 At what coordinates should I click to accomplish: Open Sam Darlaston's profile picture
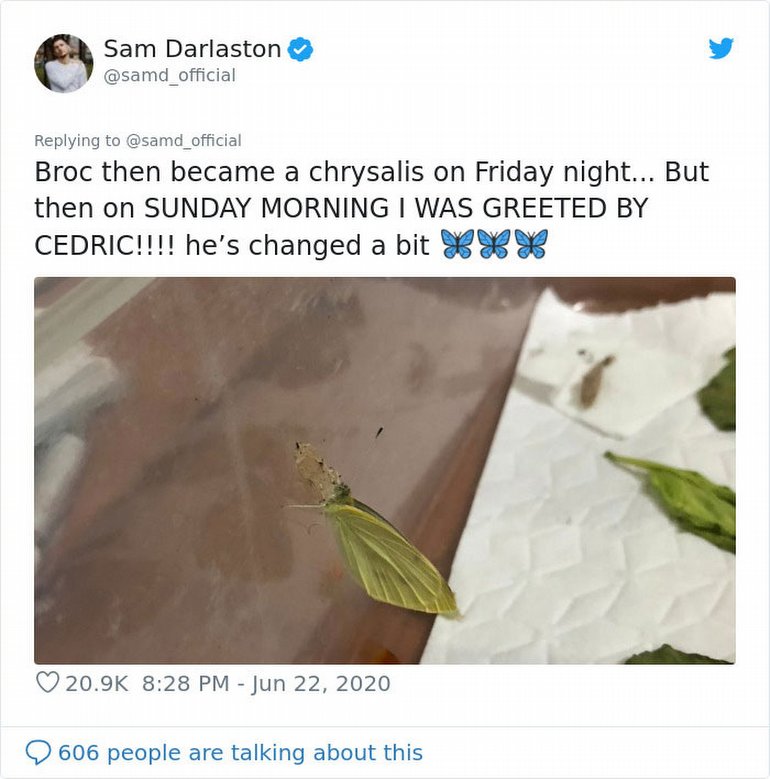(x=63, y=63)
